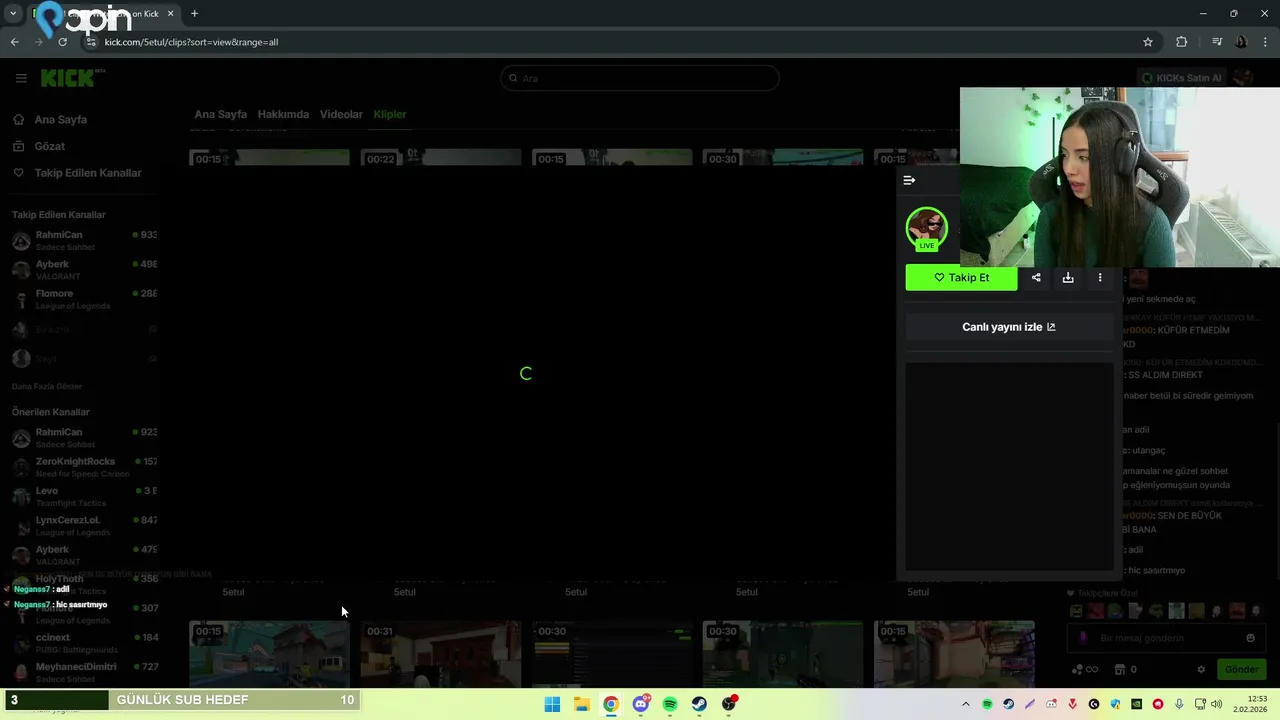1280x720 pixels.
Task: Open File Explorer from the taskbar
Action: (x=581, y=704)
